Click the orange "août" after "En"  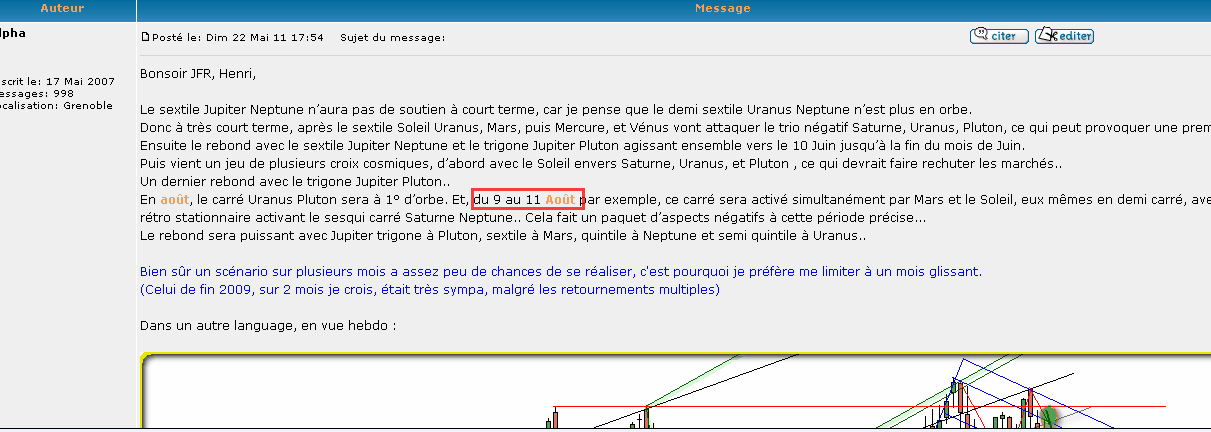click(174, 200)
